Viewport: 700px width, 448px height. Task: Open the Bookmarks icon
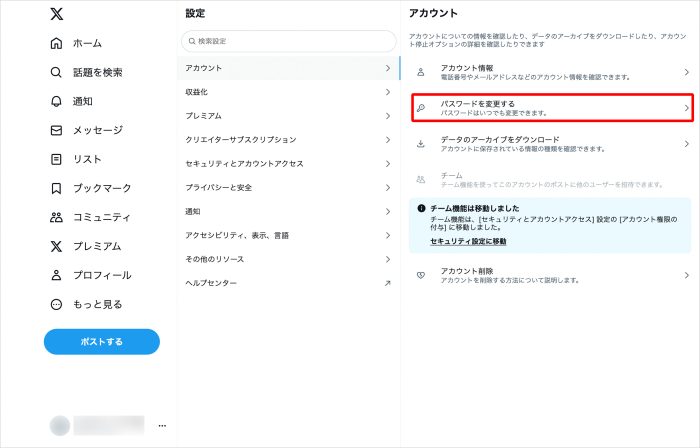56,188
